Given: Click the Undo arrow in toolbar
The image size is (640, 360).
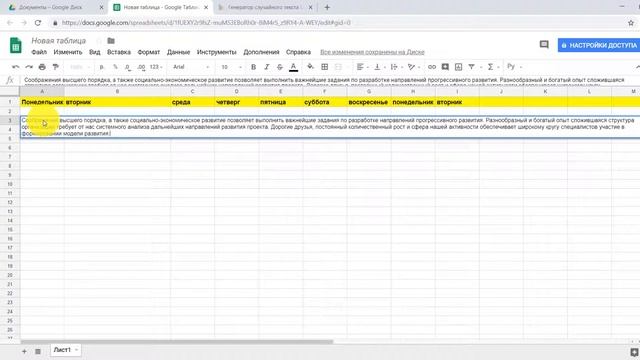Looking at the screenshot, I should (x=16, y=67).
